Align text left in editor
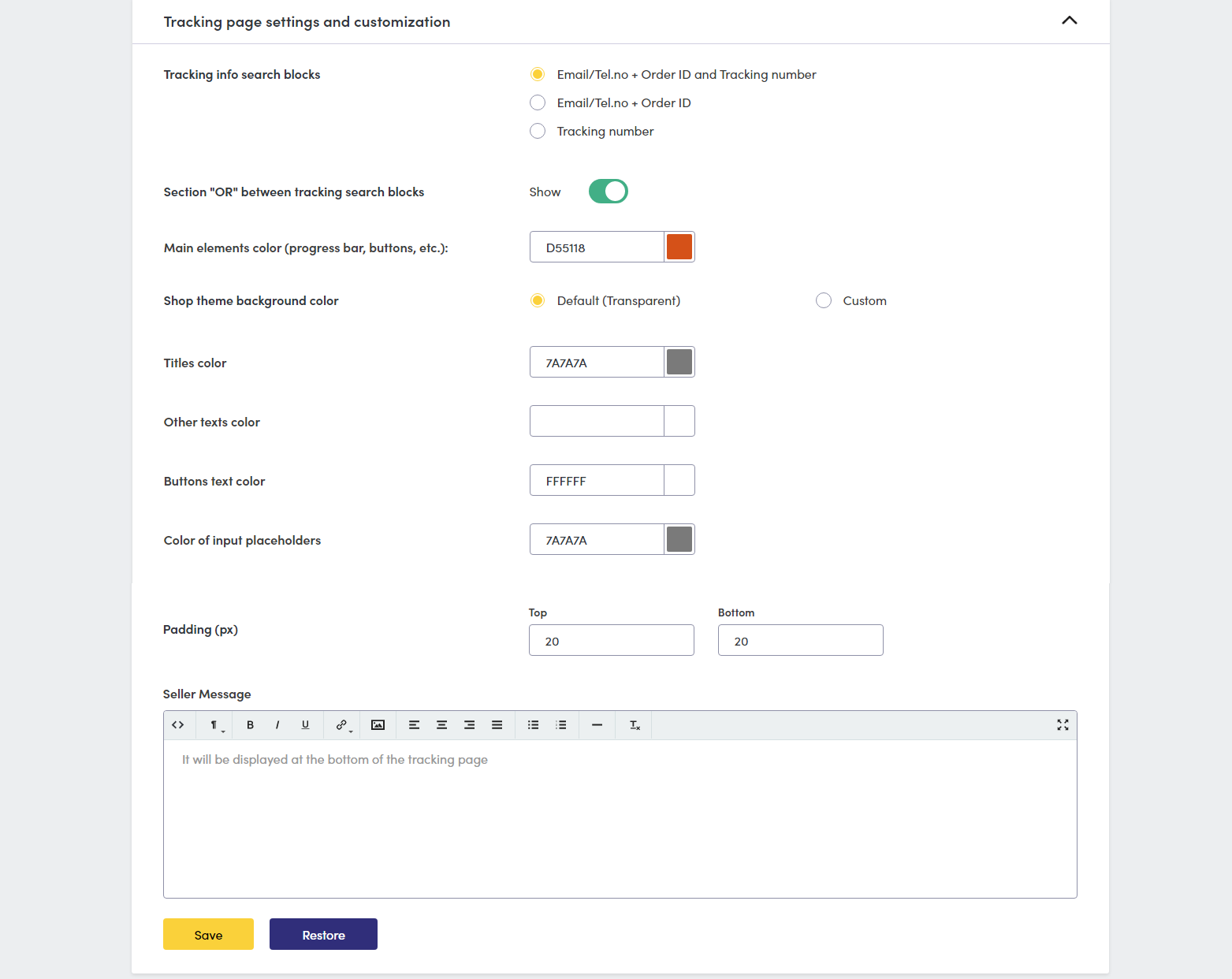The width and height of the screenshot is (1232, 979). pos(414,725)
